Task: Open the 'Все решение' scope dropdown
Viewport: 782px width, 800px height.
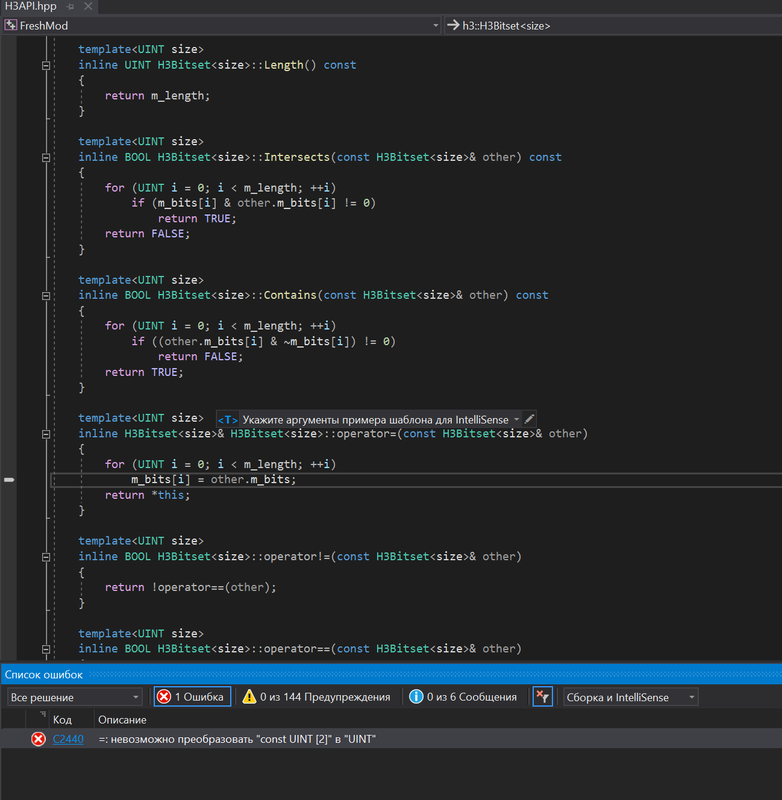Action: tap(74, 697)
